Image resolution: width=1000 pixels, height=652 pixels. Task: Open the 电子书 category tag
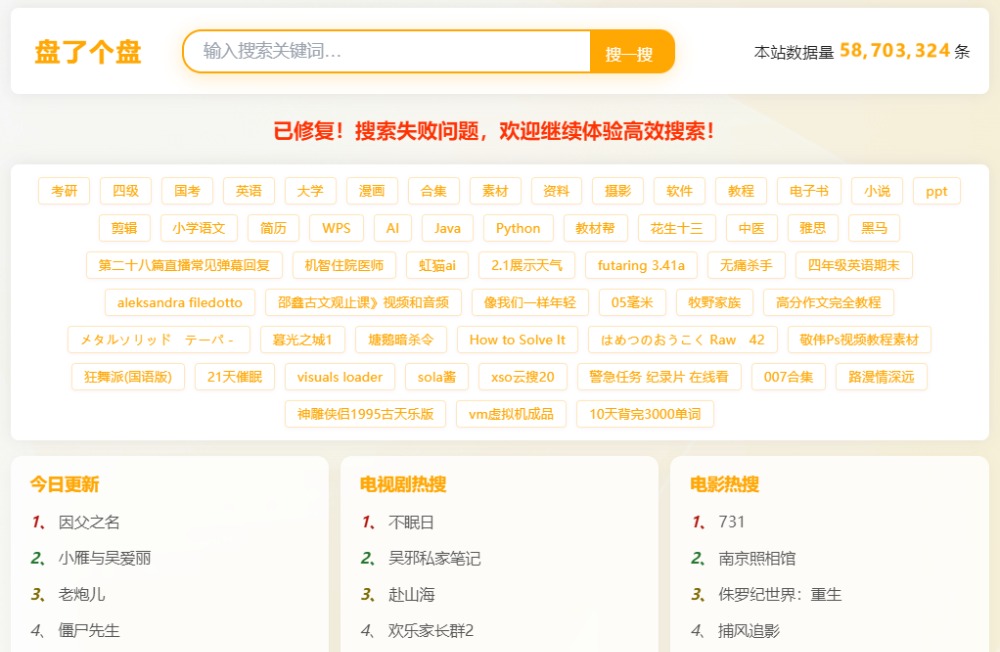point(809,191)
